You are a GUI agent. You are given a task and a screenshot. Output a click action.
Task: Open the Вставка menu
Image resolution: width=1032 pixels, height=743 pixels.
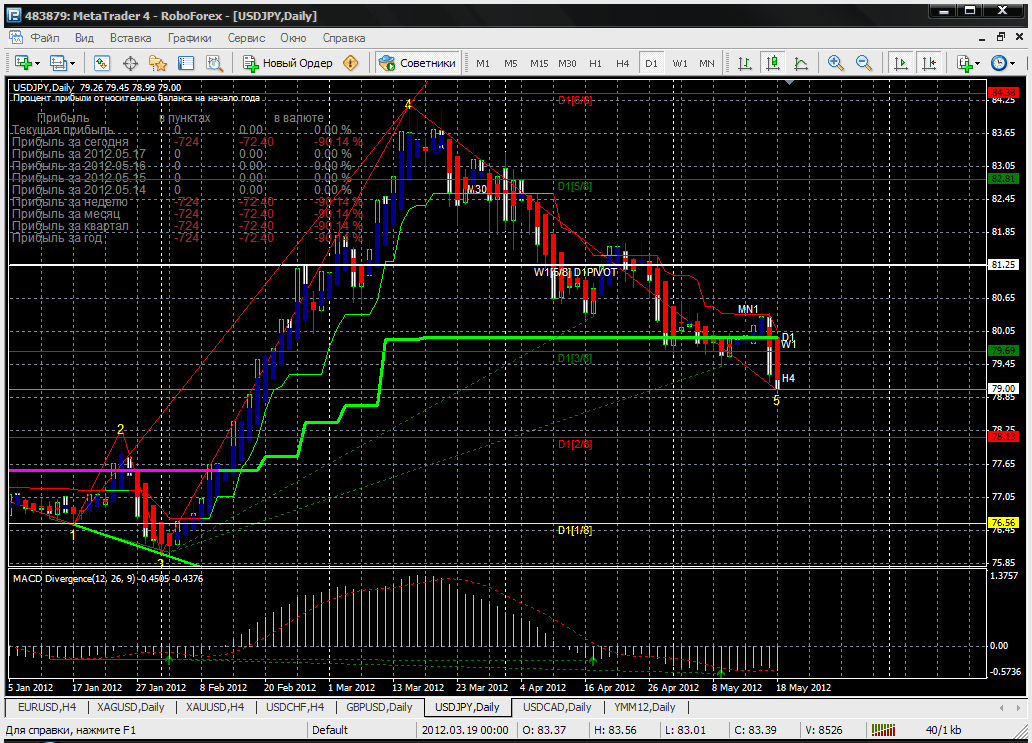(x=130, y=38)
